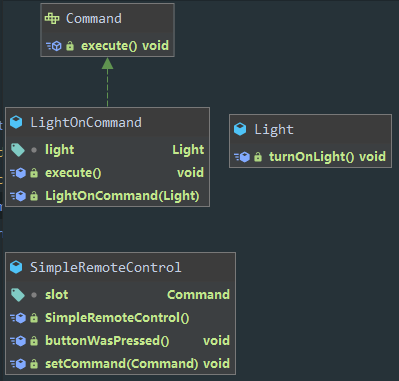Click the dashed green implements arrow
399x381 pixels.
[x=107, y=82]
